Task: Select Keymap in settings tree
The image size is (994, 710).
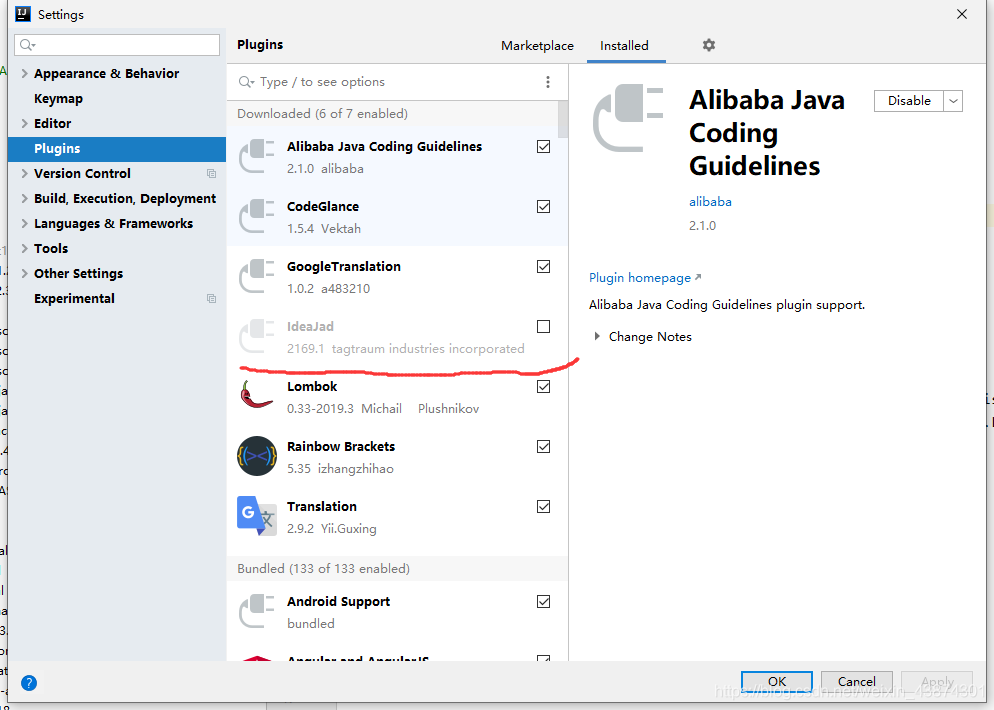Action: coord(58,99)
